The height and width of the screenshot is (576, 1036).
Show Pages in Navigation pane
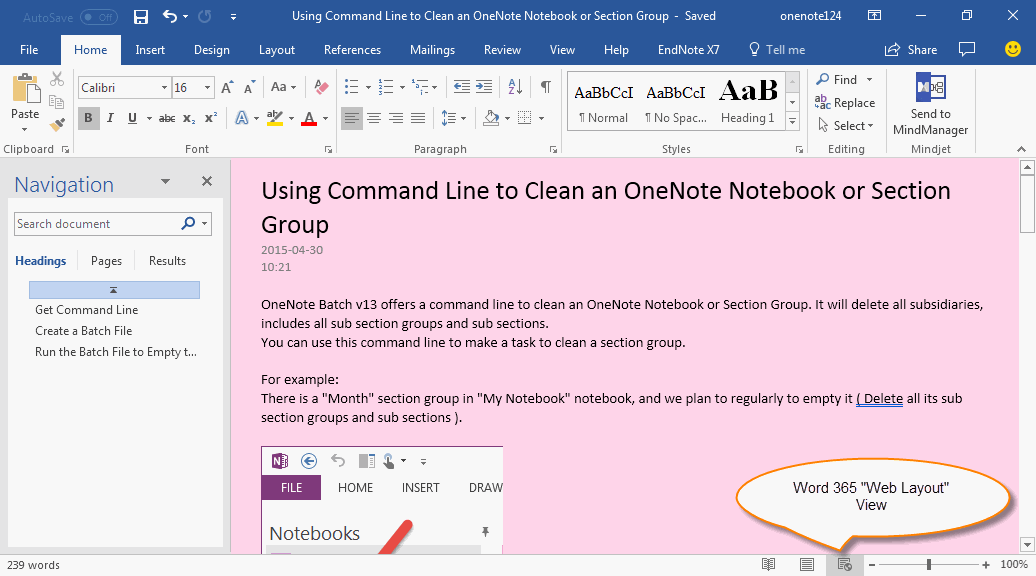coord(106,261)
